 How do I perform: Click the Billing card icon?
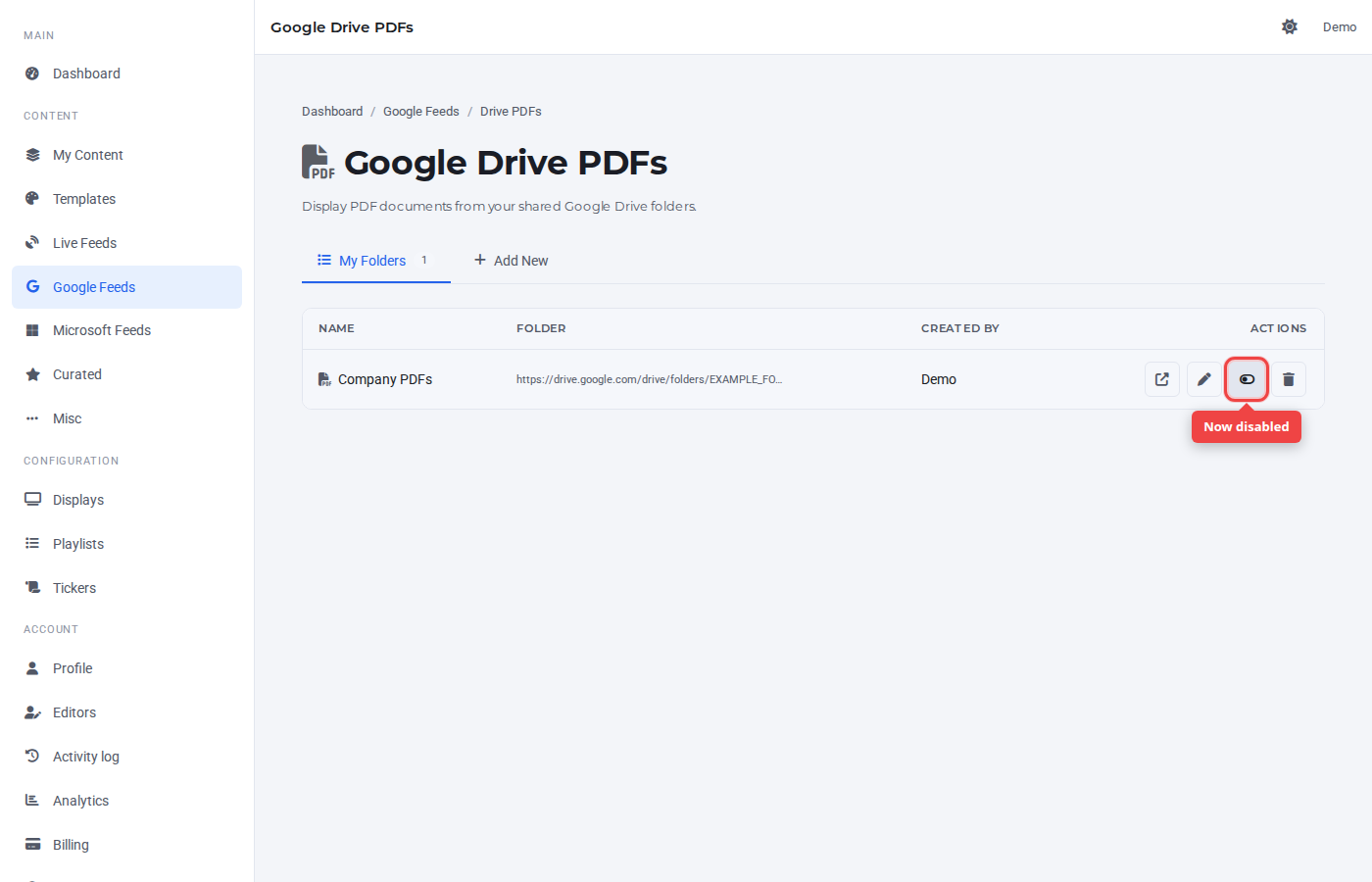click(x=32, y=845)
